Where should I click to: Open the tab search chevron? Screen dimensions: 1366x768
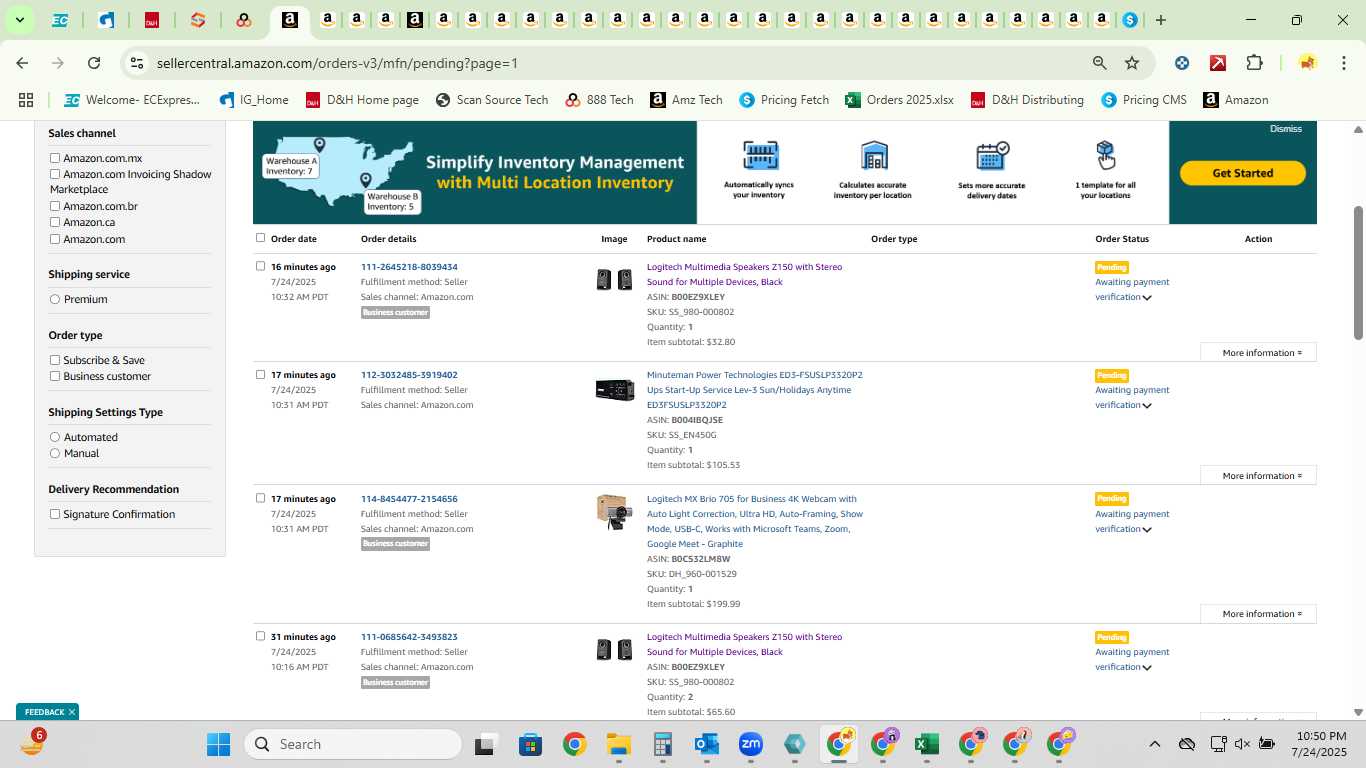(x=19, y=20)
